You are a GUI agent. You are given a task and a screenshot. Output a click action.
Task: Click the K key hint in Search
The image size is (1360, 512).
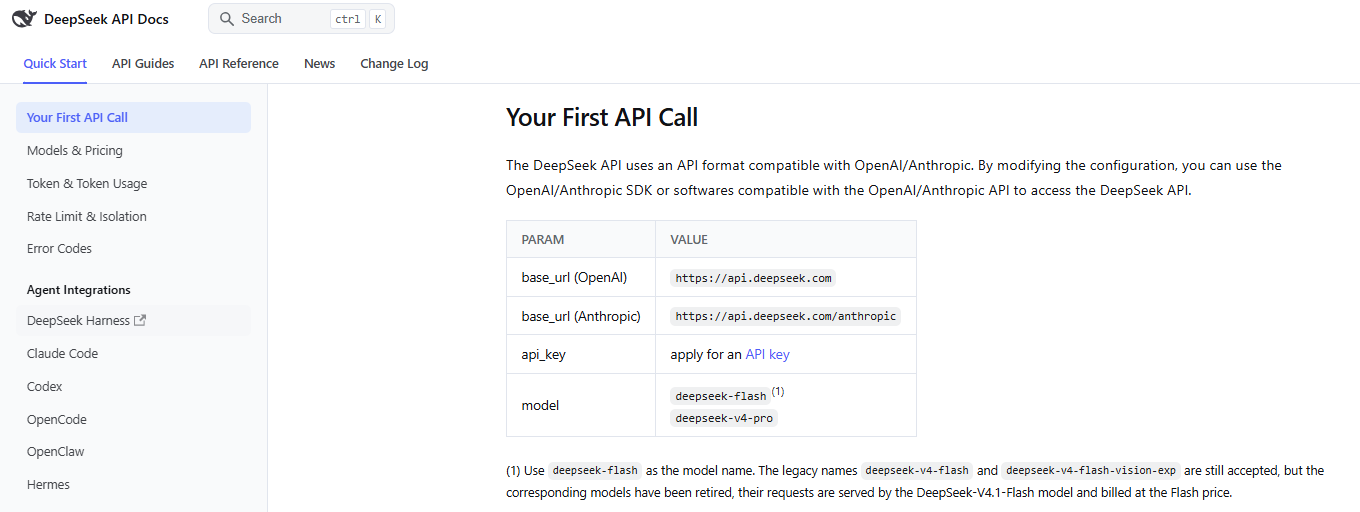pos(377,19)
